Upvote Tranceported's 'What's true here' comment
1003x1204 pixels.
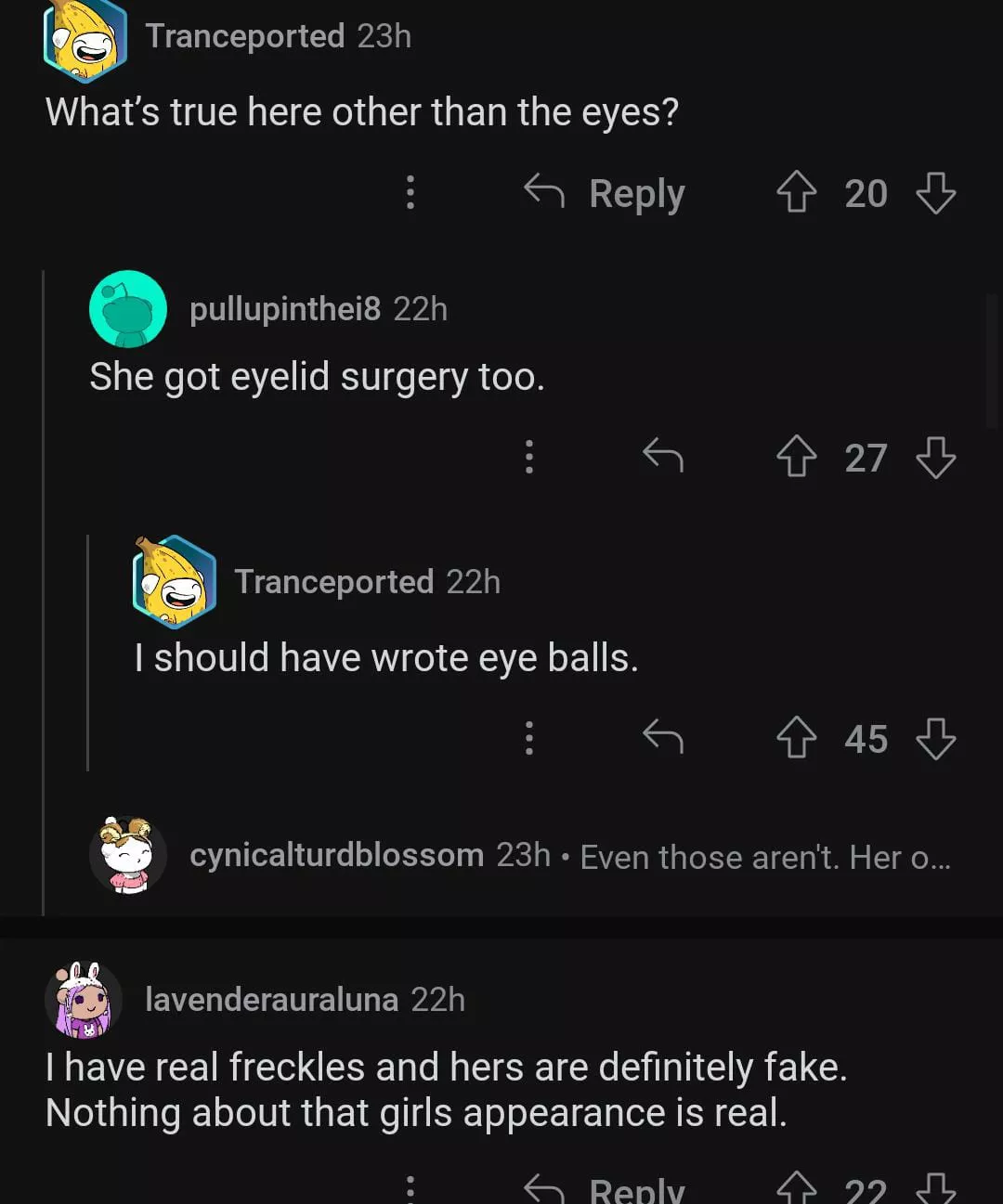[796, 193]
